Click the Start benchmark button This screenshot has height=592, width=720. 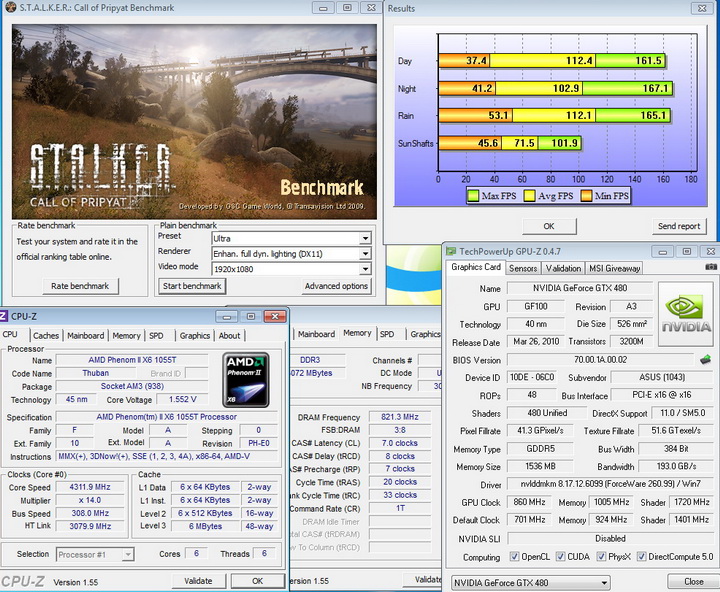coord(192,286)
